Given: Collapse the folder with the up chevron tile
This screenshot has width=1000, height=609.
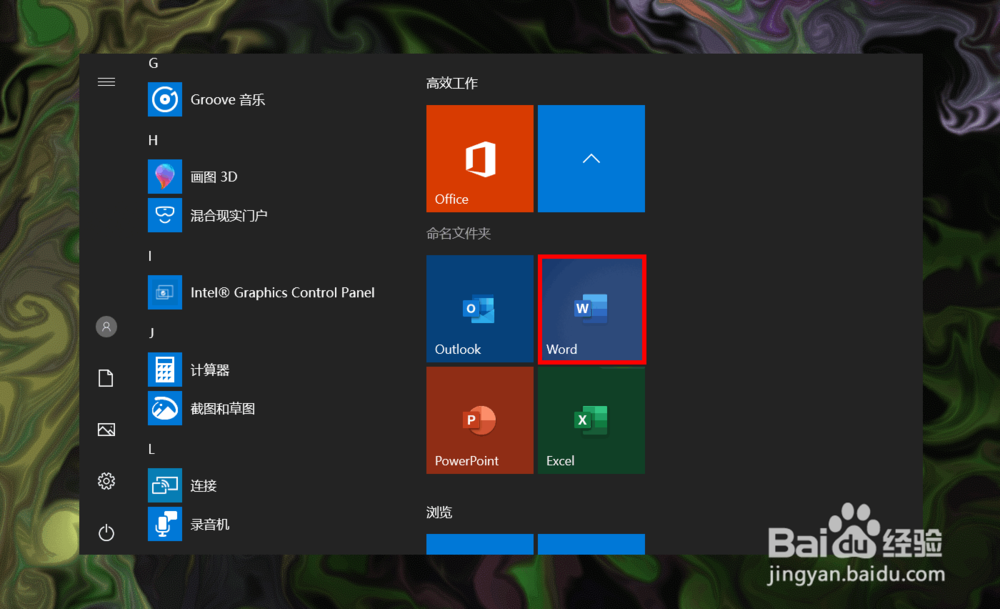Looking at the screenshot, I should pos(591,159).
